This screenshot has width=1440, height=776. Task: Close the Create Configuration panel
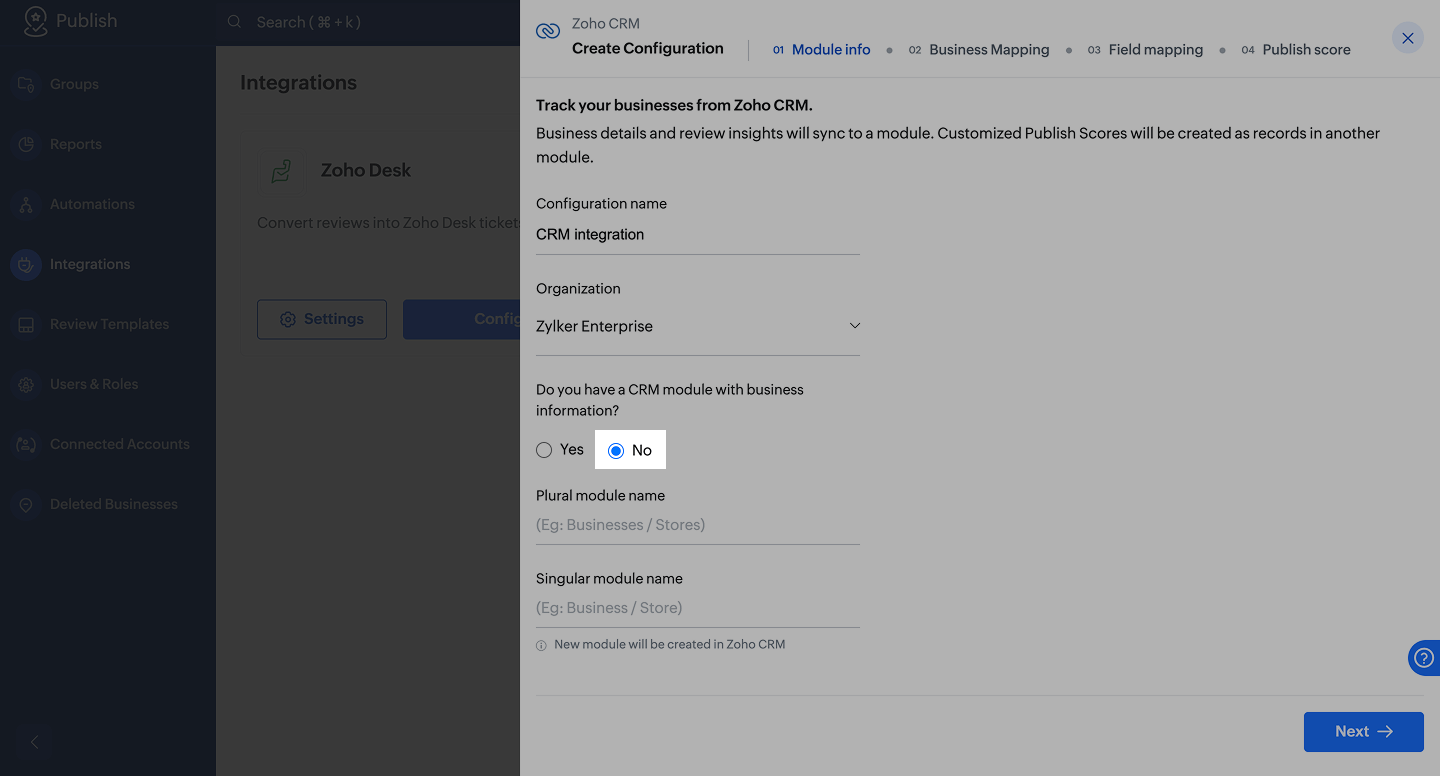tap(1408, 38)
